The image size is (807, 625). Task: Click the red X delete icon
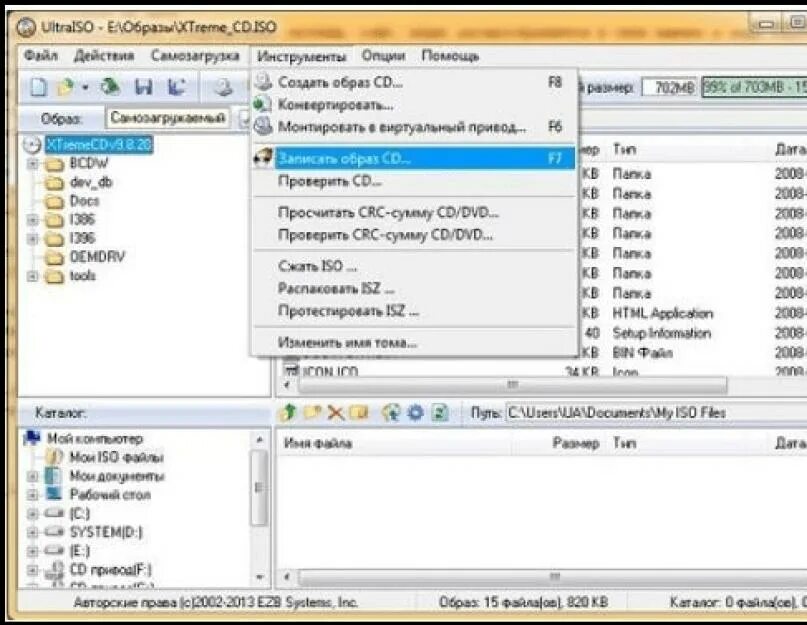tap(336, 412)
